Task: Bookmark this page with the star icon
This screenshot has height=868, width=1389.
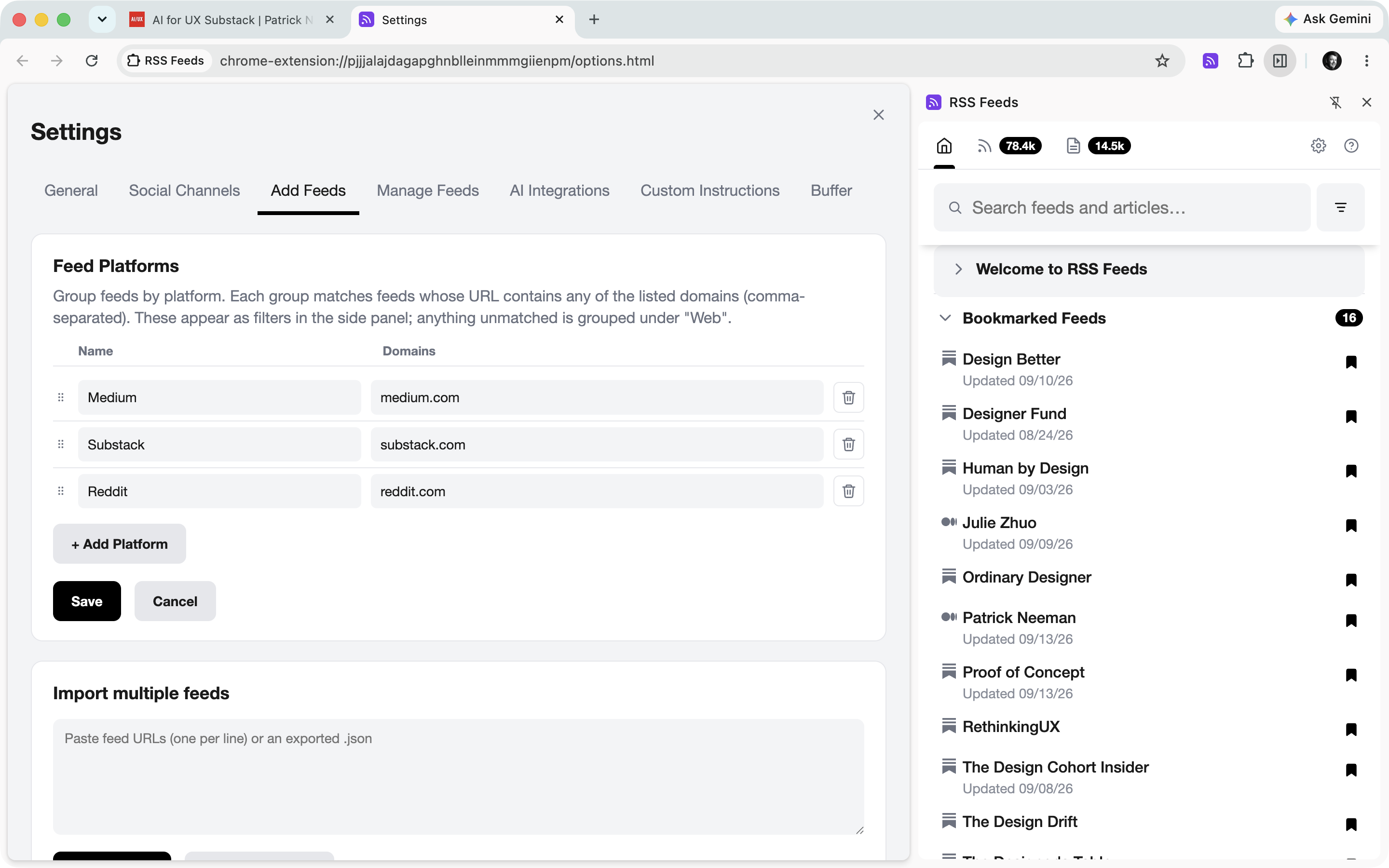Action: pyautogui.click(x=1162, y=61)
